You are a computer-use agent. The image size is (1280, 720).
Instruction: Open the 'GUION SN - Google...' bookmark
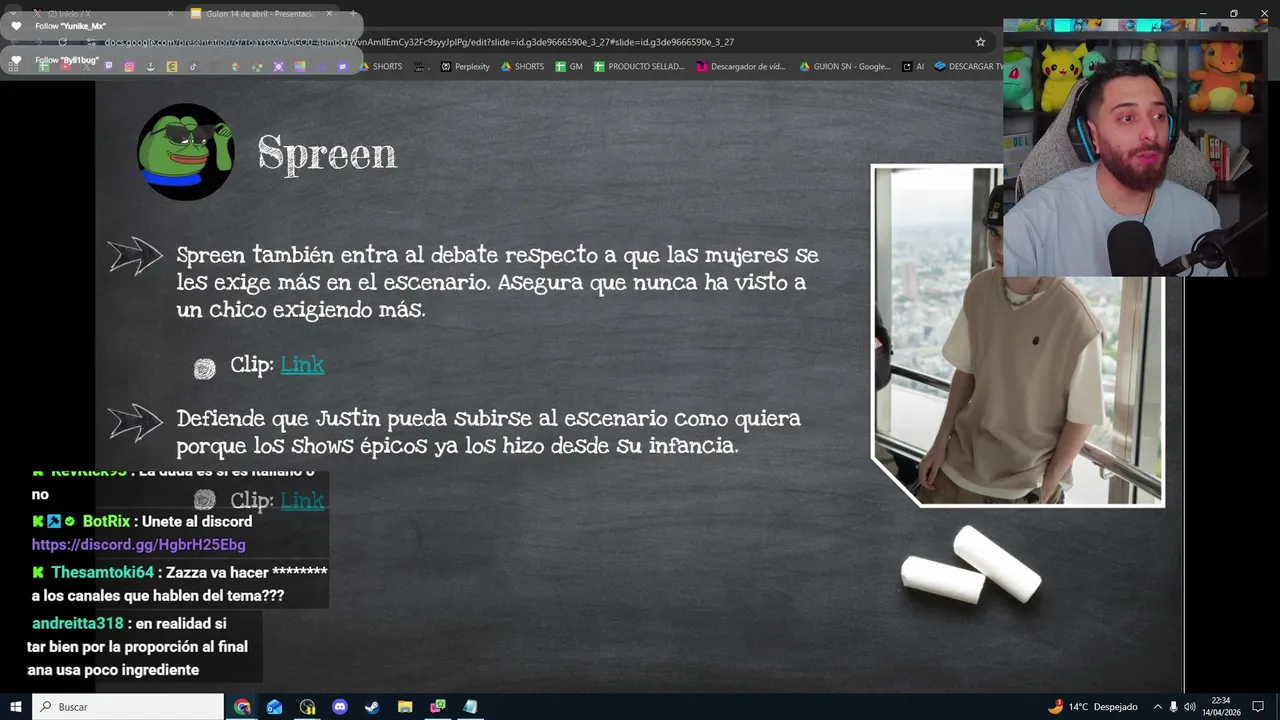(845, 67)
